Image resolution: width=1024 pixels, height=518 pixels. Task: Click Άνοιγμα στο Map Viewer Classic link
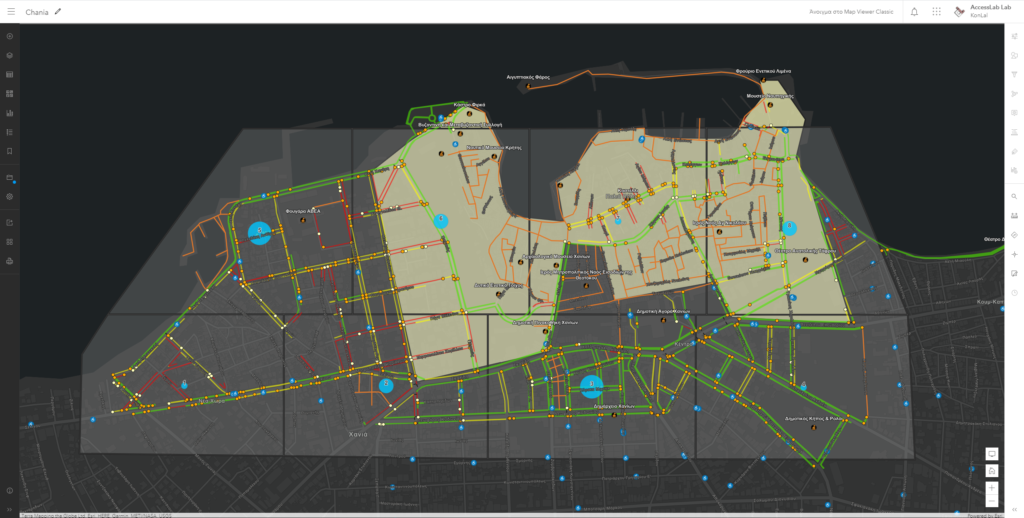(851, 12)
